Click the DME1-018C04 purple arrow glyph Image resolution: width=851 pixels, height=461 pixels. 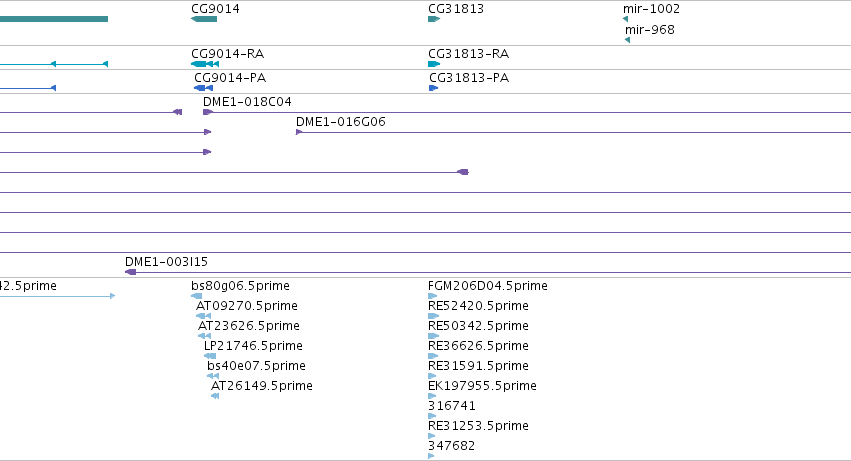(x=208, y=112)
